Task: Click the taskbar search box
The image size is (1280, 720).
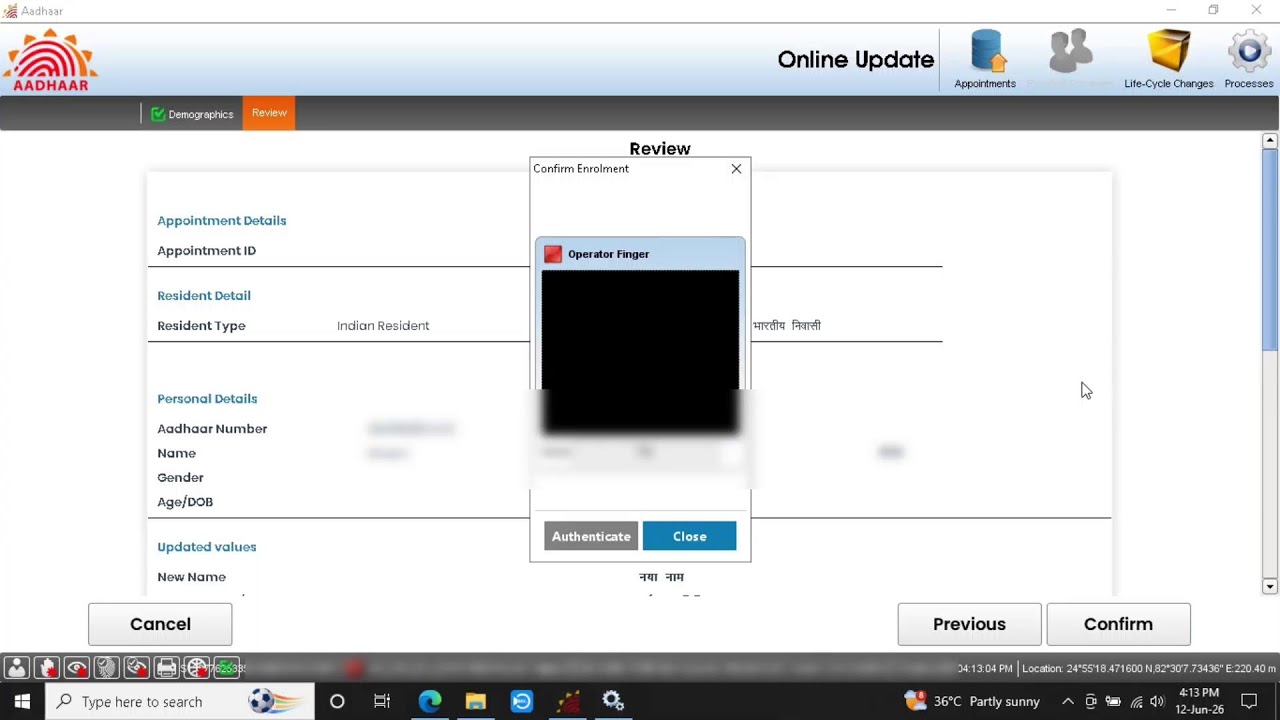Action: point(180,701)
